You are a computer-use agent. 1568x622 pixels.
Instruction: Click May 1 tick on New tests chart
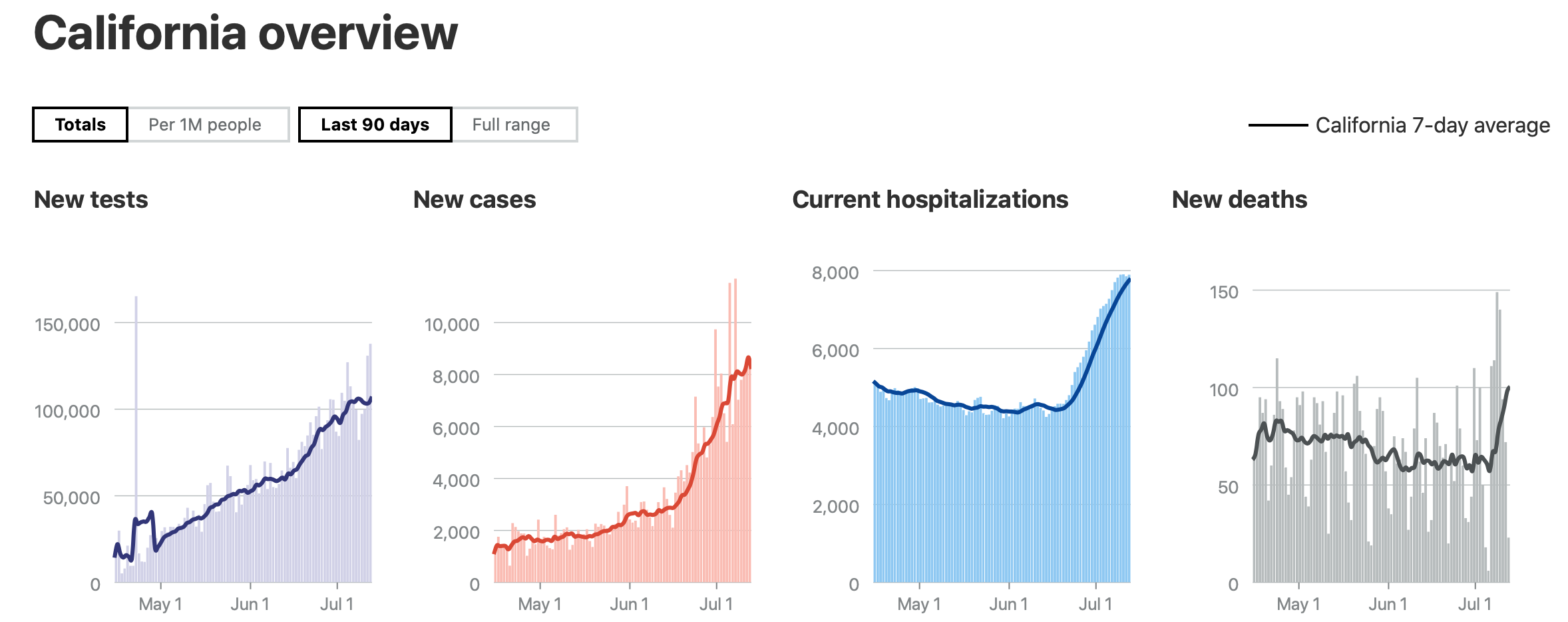coord(160,604)
